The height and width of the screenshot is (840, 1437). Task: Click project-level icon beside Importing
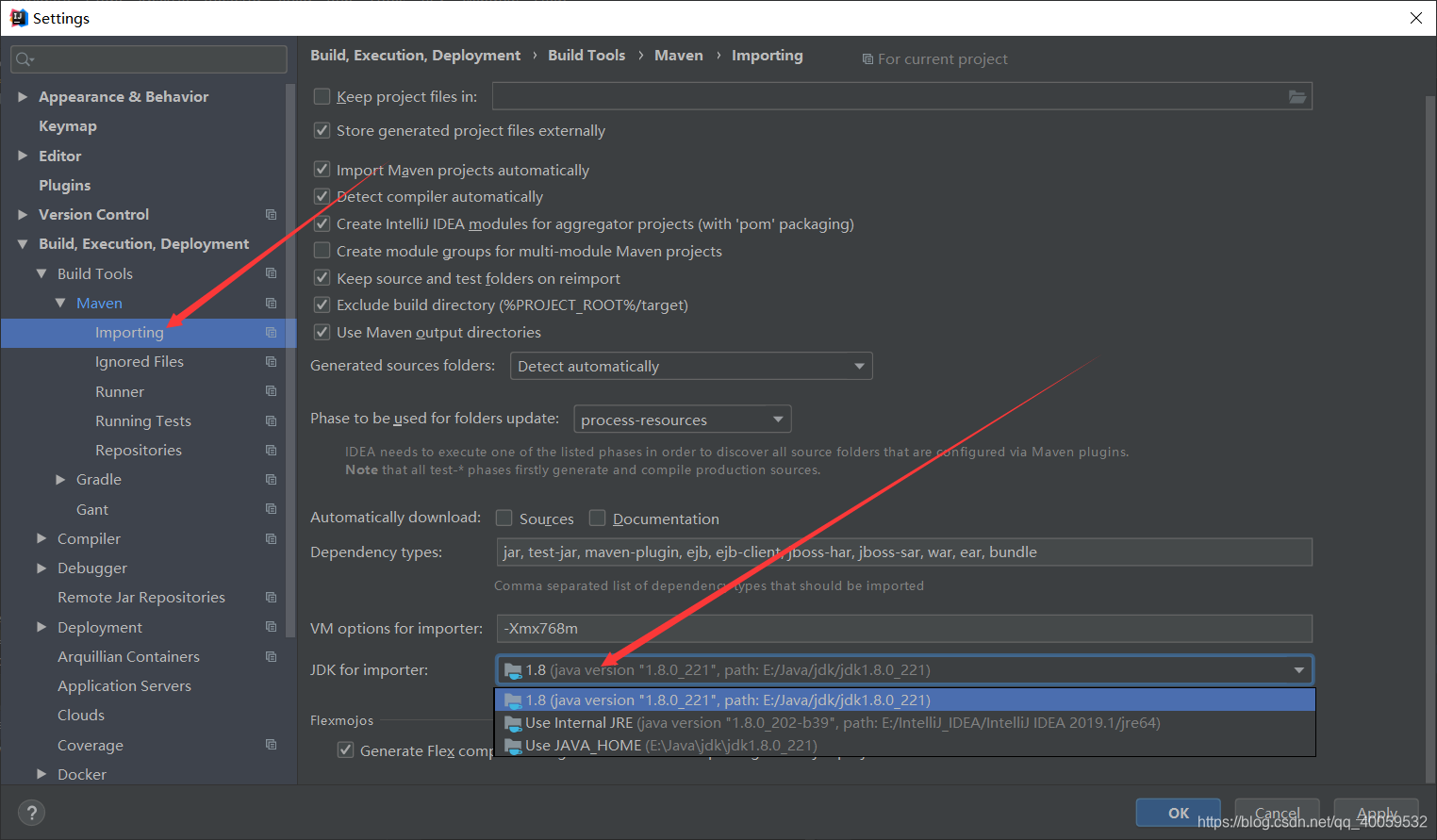(x=271, y=333)
